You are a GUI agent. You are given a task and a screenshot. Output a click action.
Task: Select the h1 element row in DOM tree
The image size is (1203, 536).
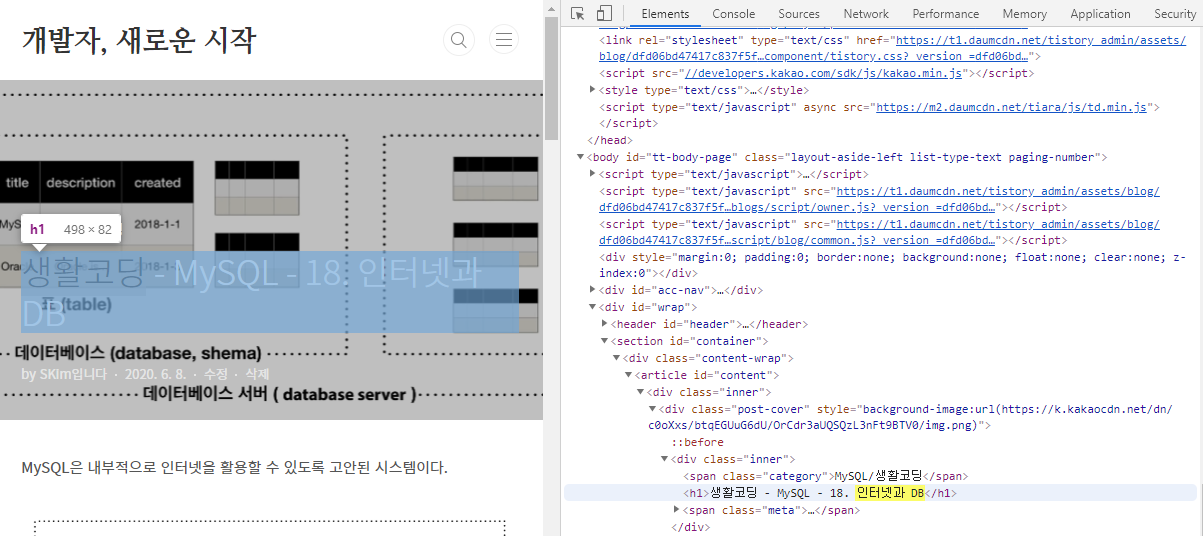880,493
